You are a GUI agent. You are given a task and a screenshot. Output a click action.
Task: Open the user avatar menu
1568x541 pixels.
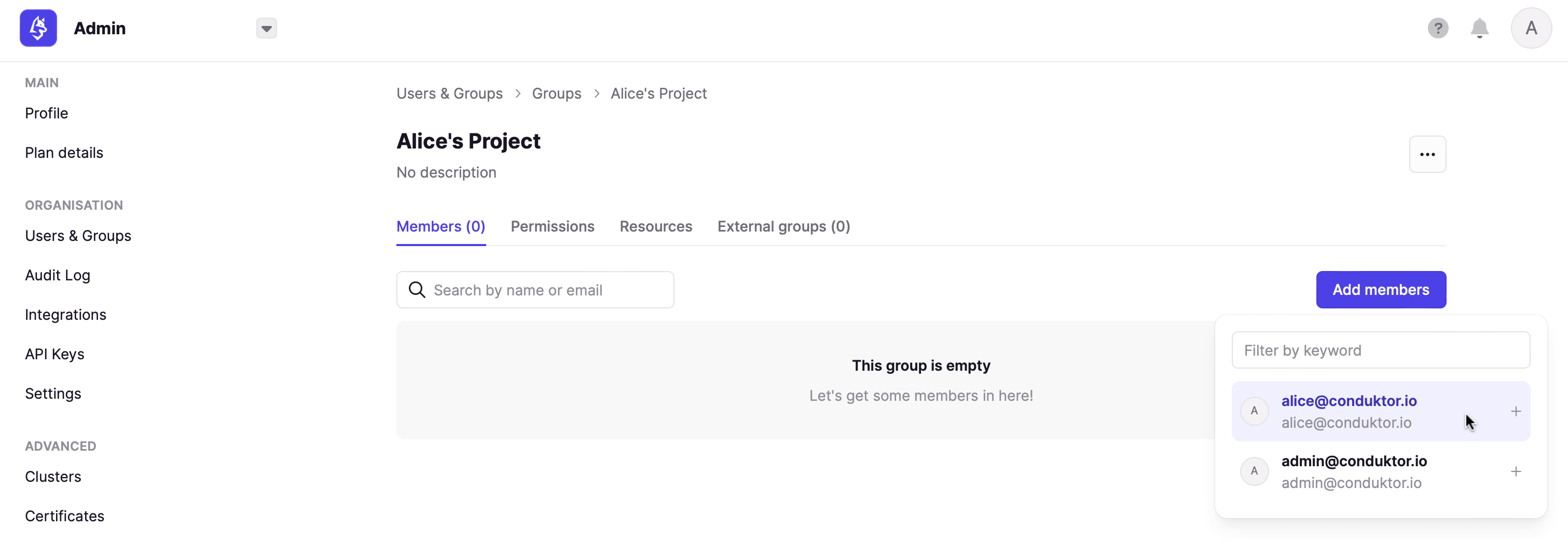[x=1531, y=28]
